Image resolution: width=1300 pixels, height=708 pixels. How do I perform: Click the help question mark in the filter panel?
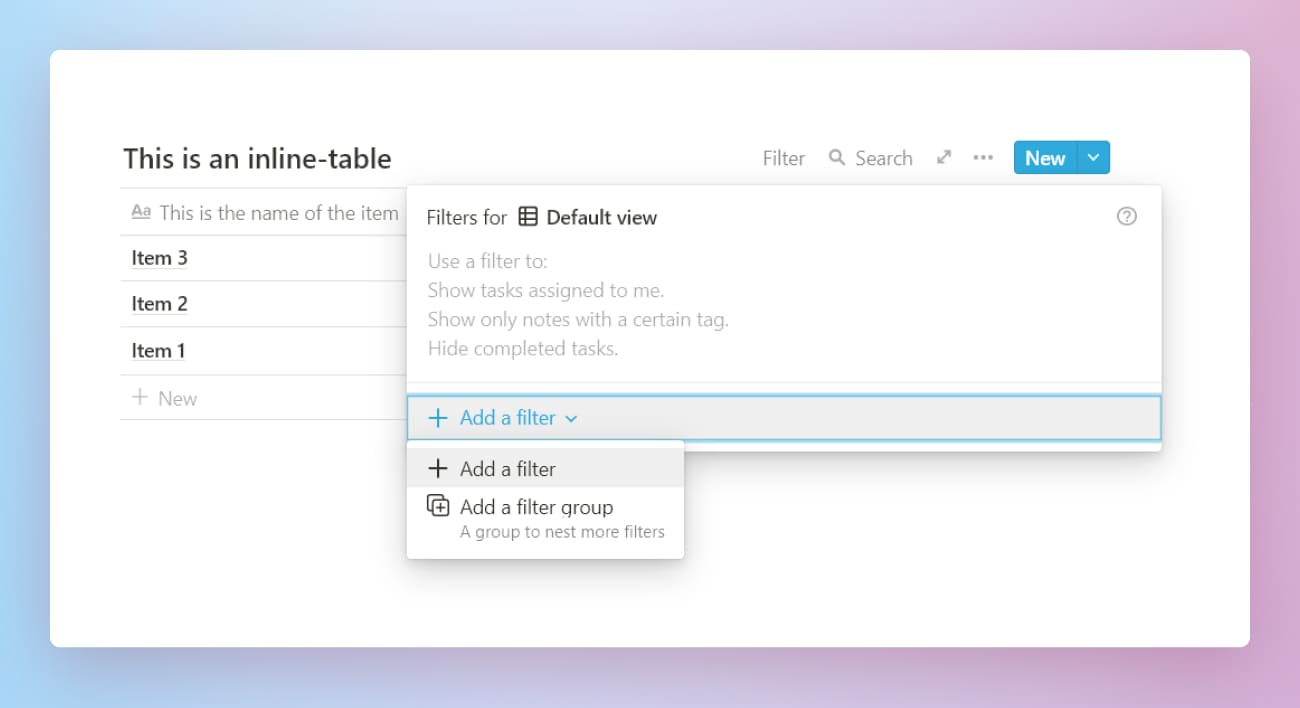[1126, 216]
